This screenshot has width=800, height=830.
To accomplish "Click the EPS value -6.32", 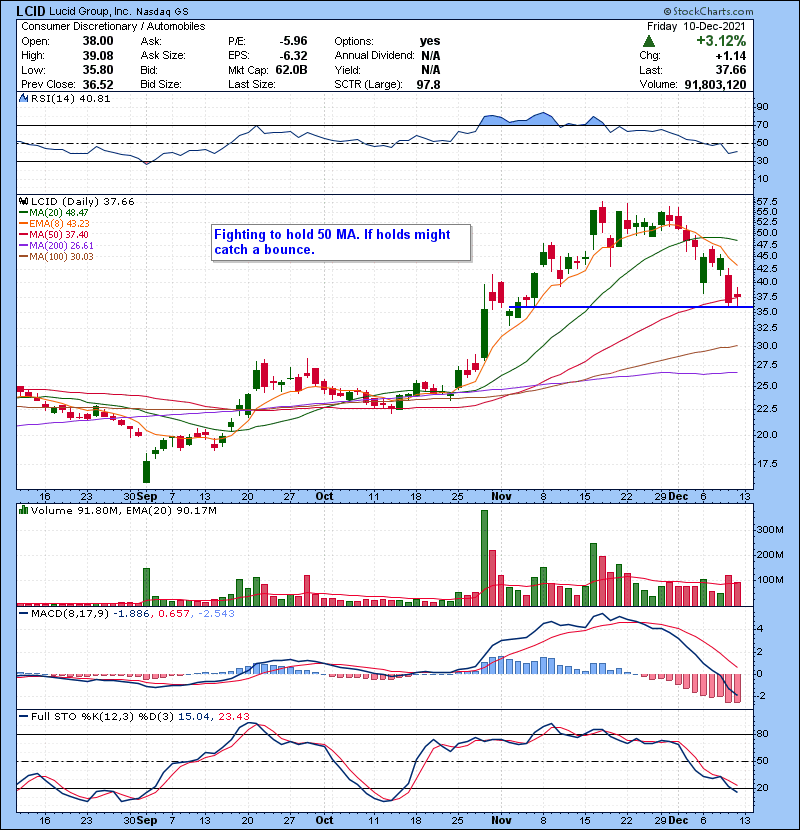I will click(293, 56).
